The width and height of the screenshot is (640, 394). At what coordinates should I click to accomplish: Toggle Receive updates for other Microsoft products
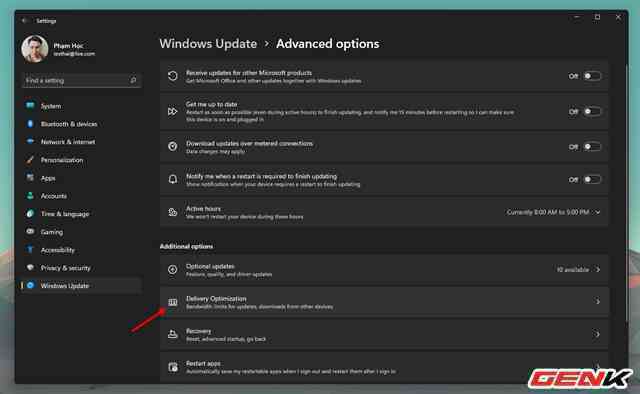(592, 76)
